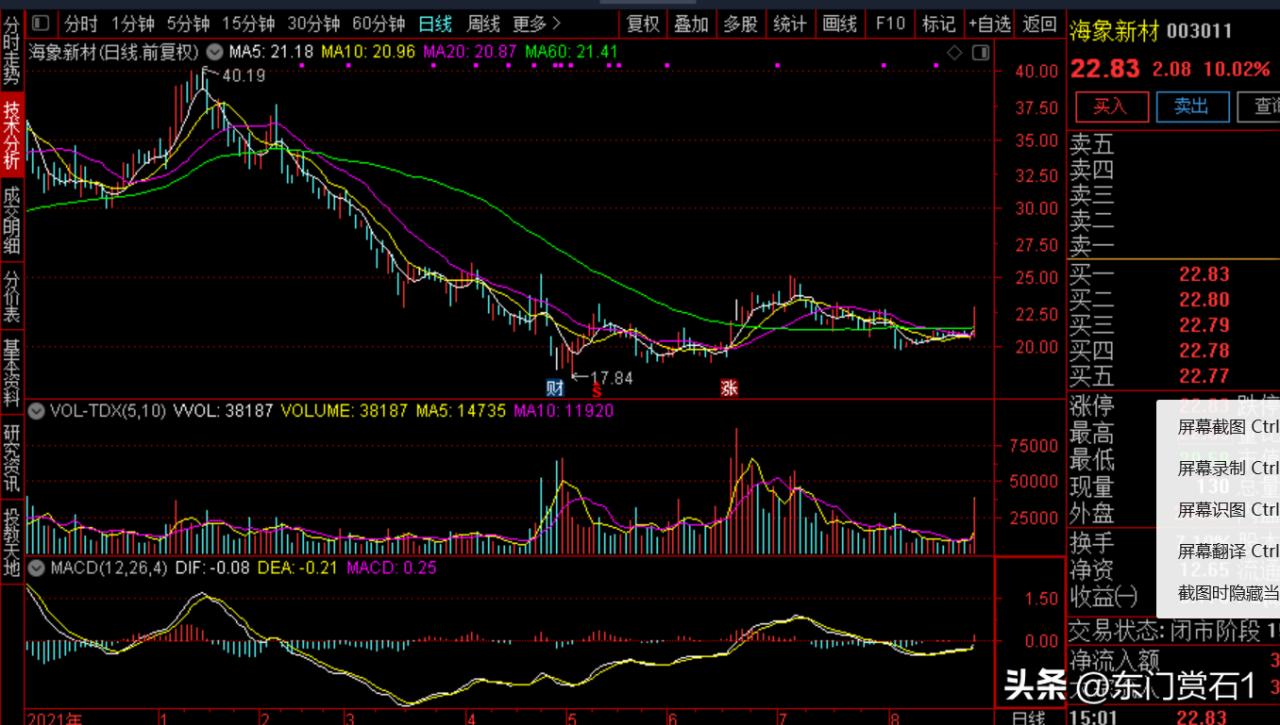Toggle the layout panel icon beside the diamond
This screenshot has width=1280, height=725.
980,52
